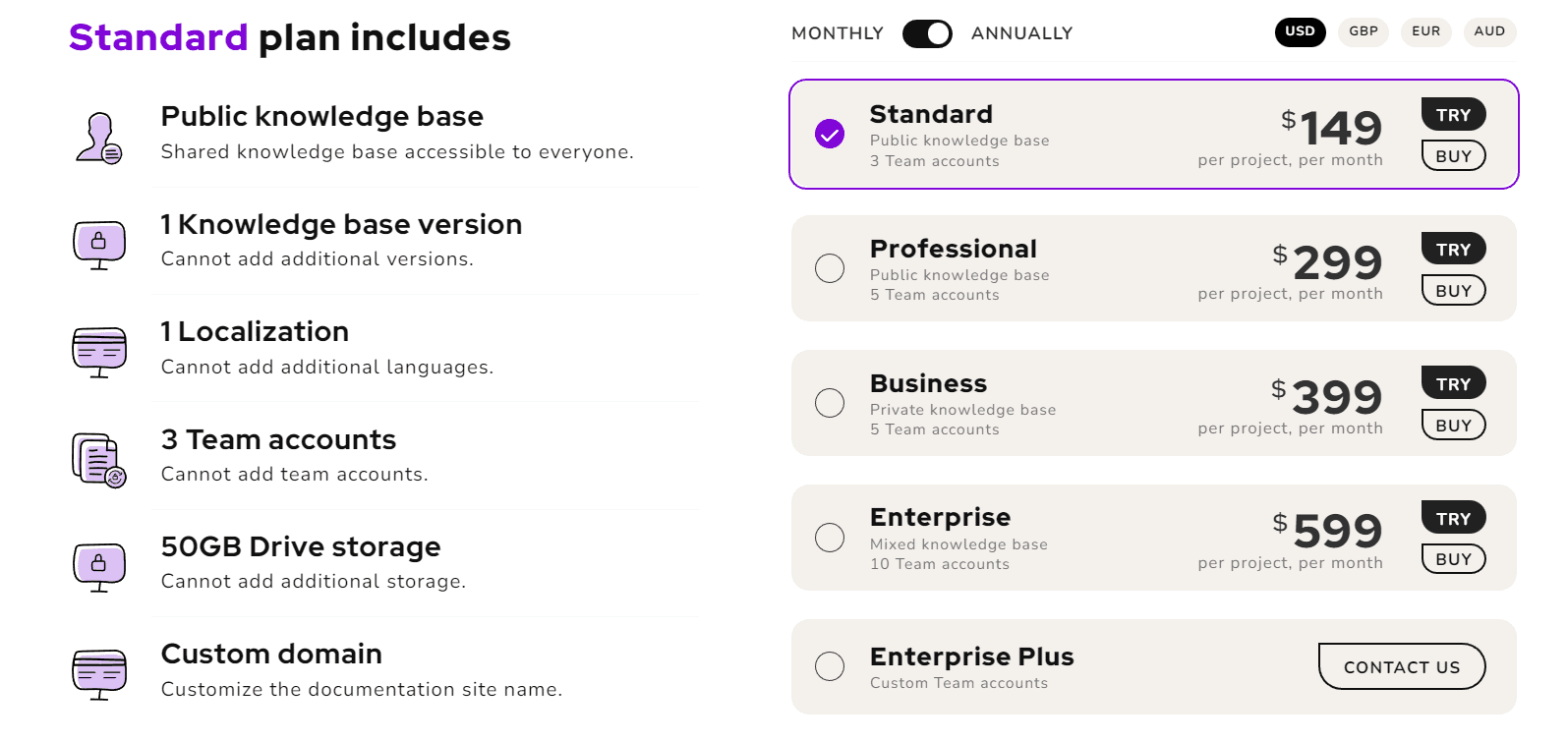
Task: Switch currency to GBP
Action: (x=1363, y=31)
